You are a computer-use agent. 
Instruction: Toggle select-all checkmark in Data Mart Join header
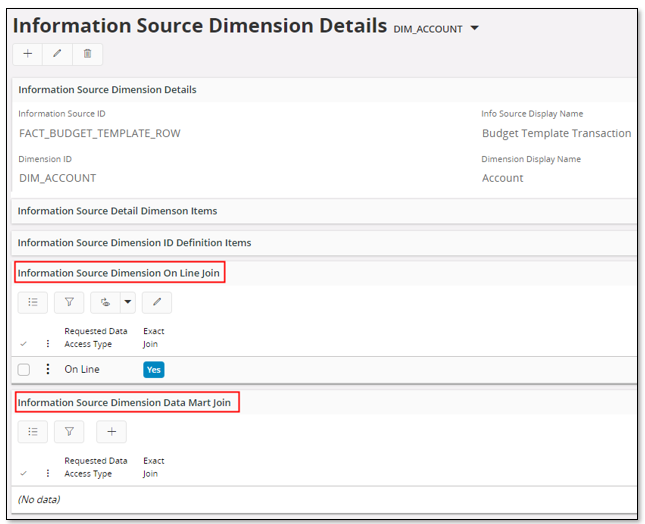(24, 474)
